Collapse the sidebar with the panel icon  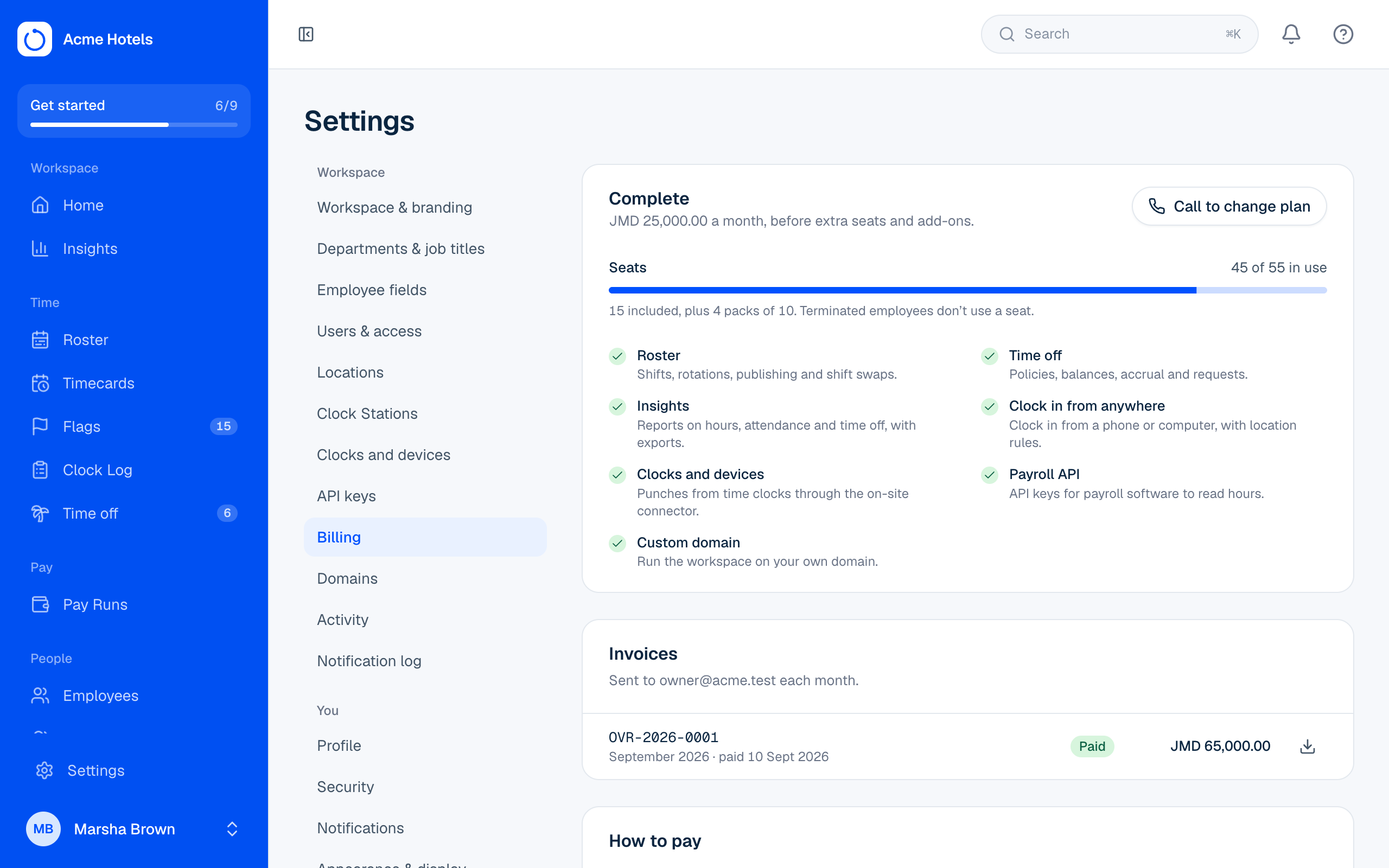pos(306,34)
